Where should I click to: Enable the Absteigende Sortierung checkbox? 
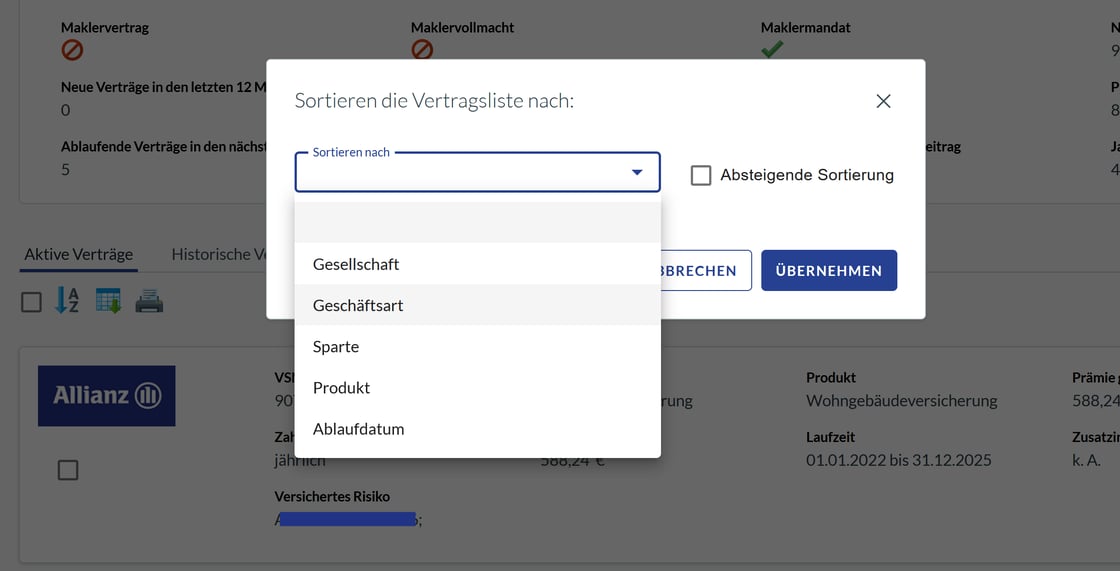701,175
